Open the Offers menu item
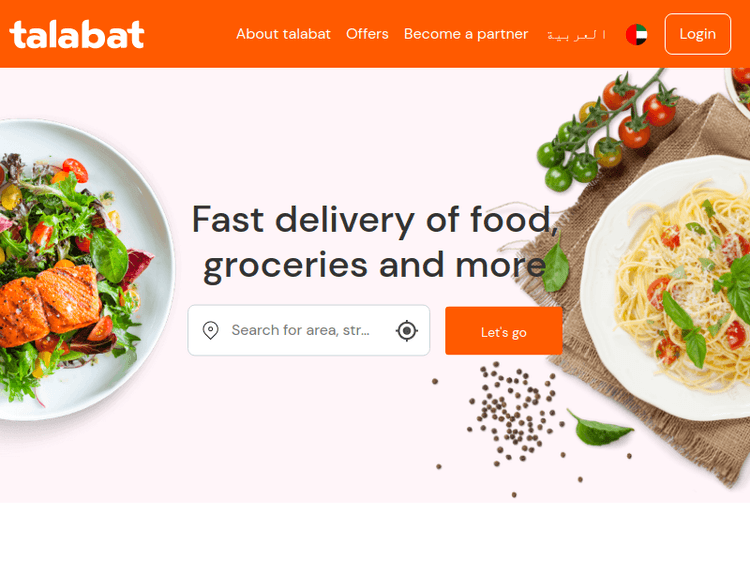Viewport: 750px width, 563px height. tap(367, 34)
